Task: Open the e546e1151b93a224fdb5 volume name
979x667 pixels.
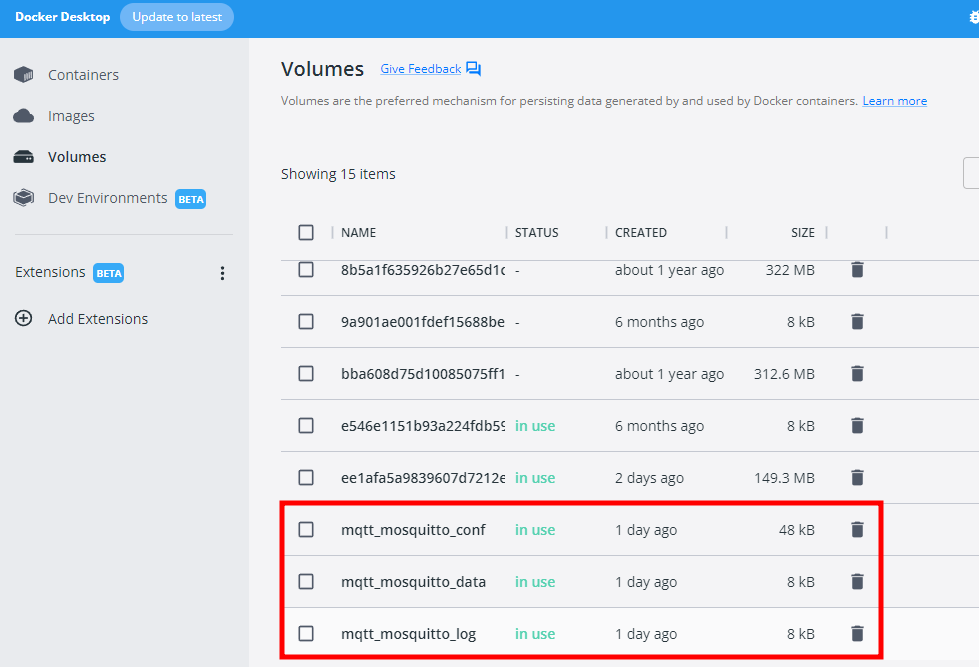Action: point(423,426)
